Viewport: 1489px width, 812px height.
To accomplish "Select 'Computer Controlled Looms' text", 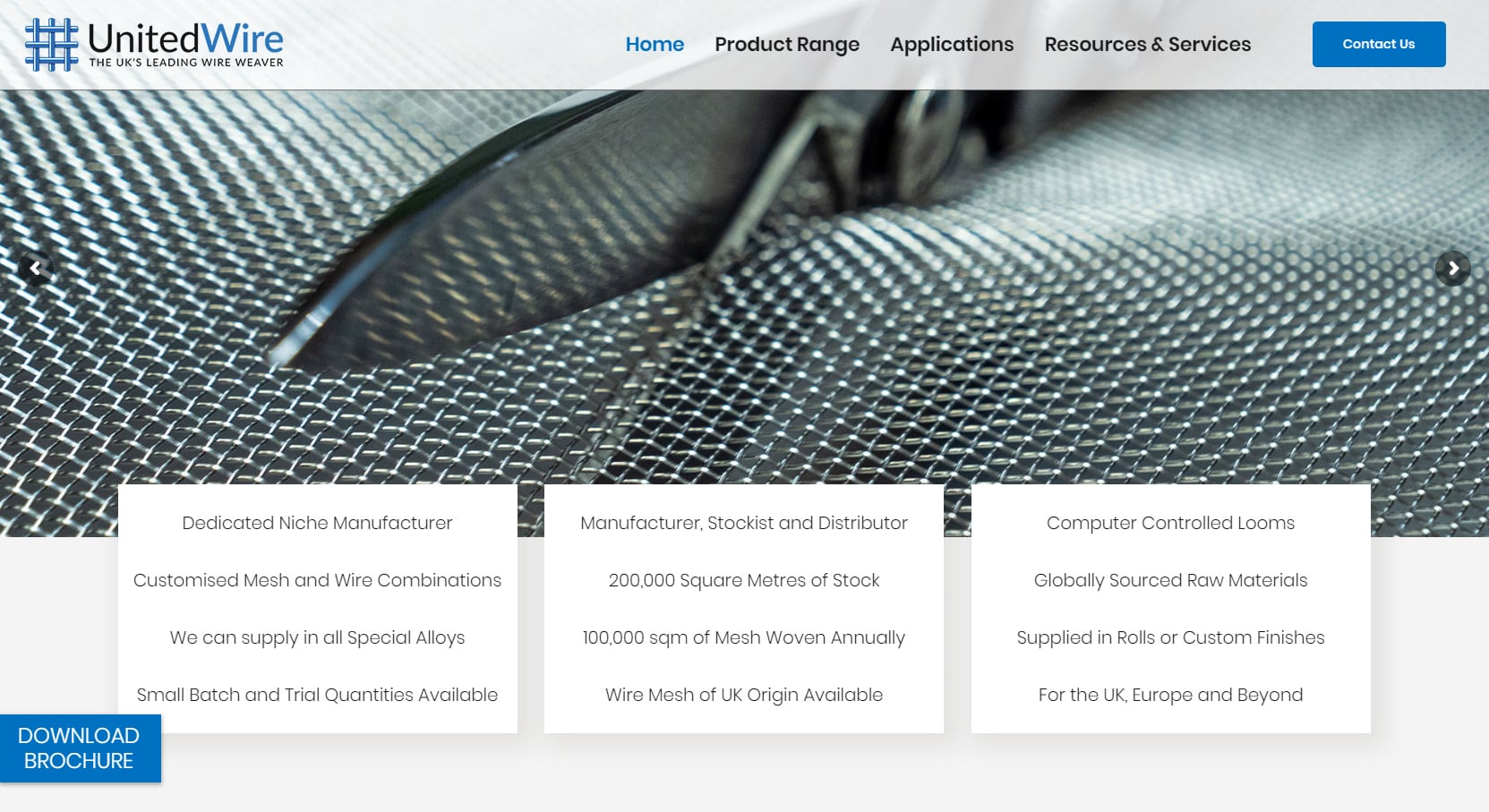I will click(1171, 523).
